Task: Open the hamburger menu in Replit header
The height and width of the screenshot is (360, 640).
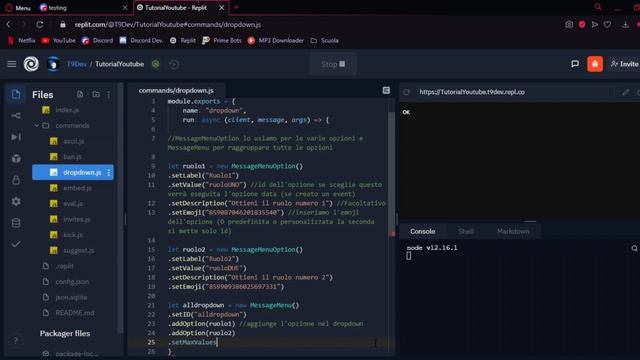Action: click(x=11, y=64)
